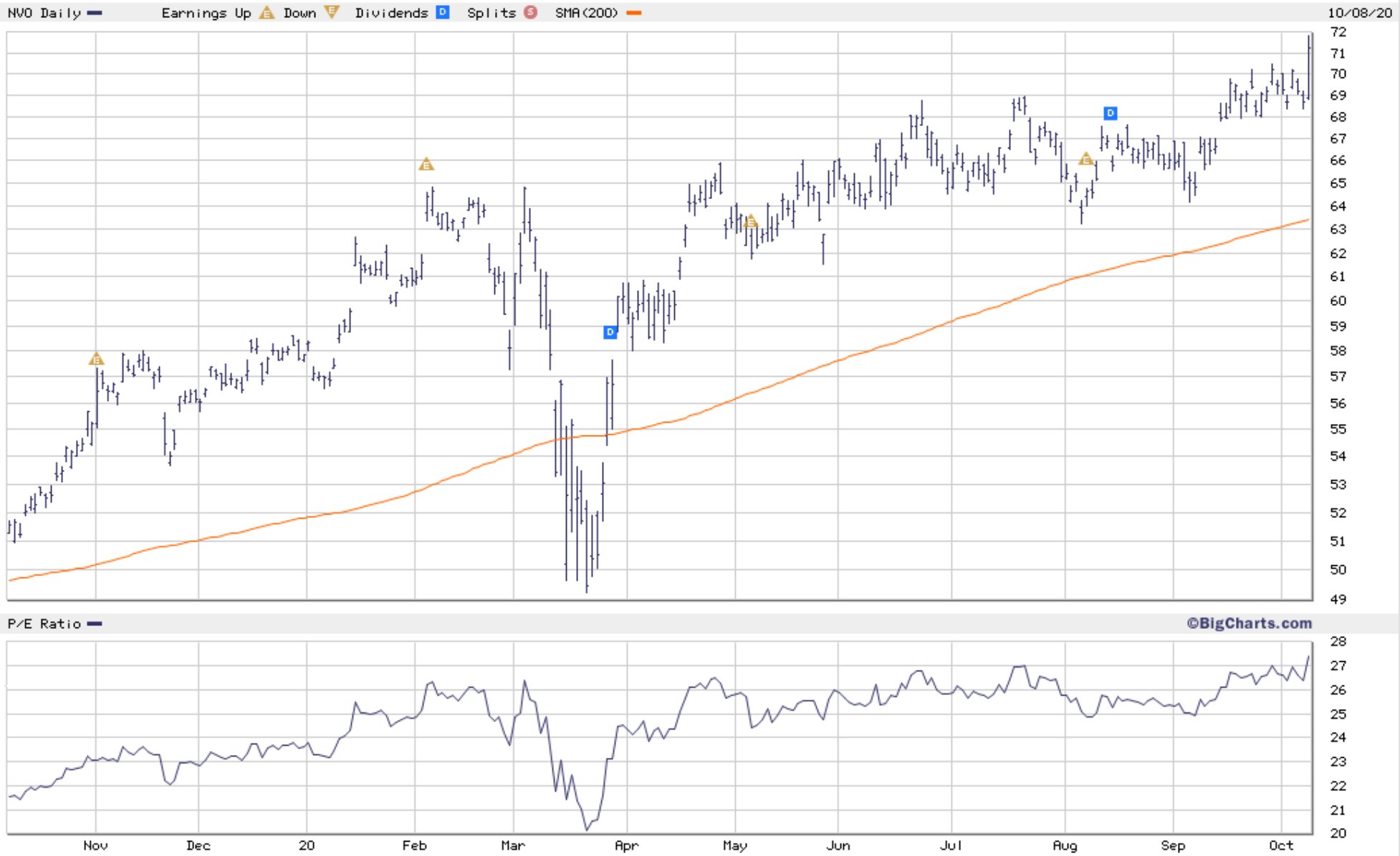Click the Oct label on time axis
Screen dimensions: 1400x856
pyautogui.click(x=1280, y=845)
